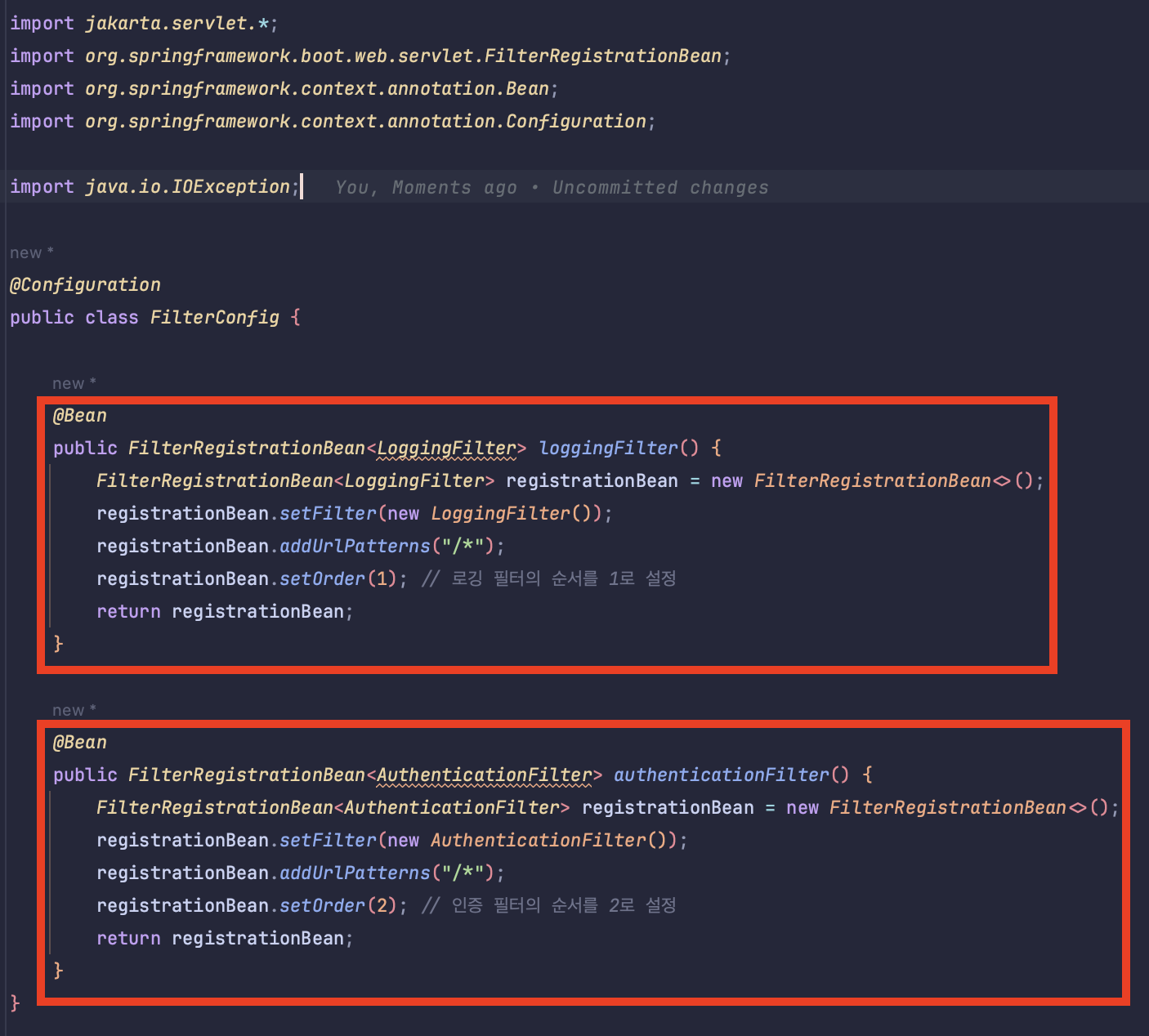The width and height of the screenshot is (1149, 1036).
Task: Click setFilter in the setFilter(new AuthenticationFilter()) call
Action: pos(328,841)
